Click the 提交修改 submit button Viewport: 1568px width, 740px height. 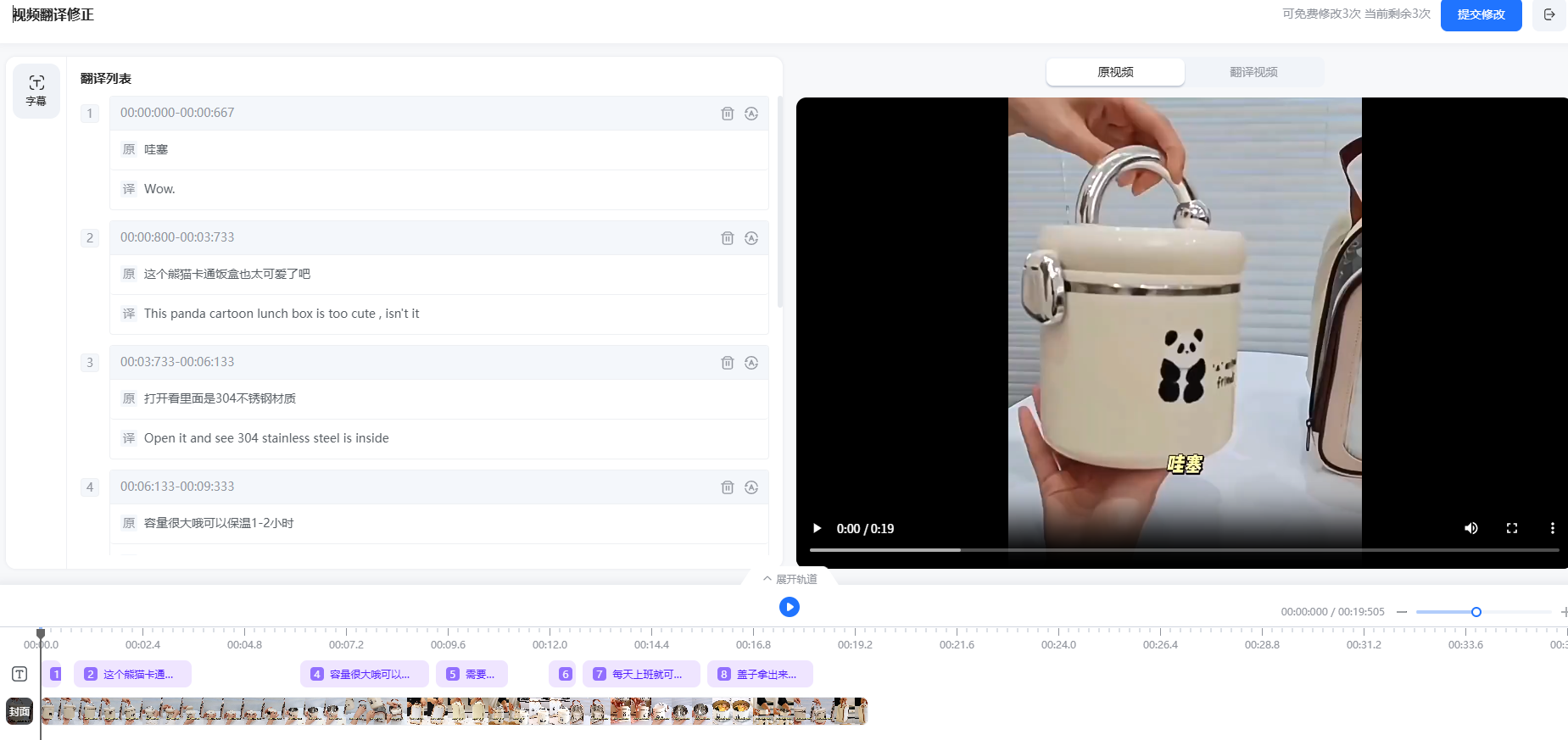[1481, 14]
